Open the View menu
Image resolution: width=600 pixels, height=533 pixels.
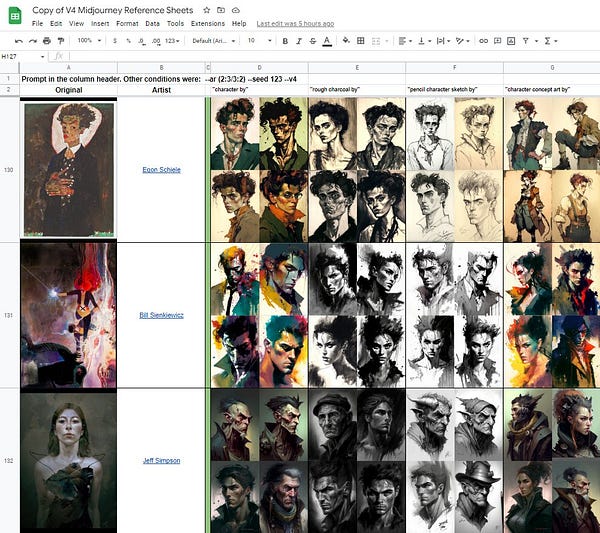point(77,23)
